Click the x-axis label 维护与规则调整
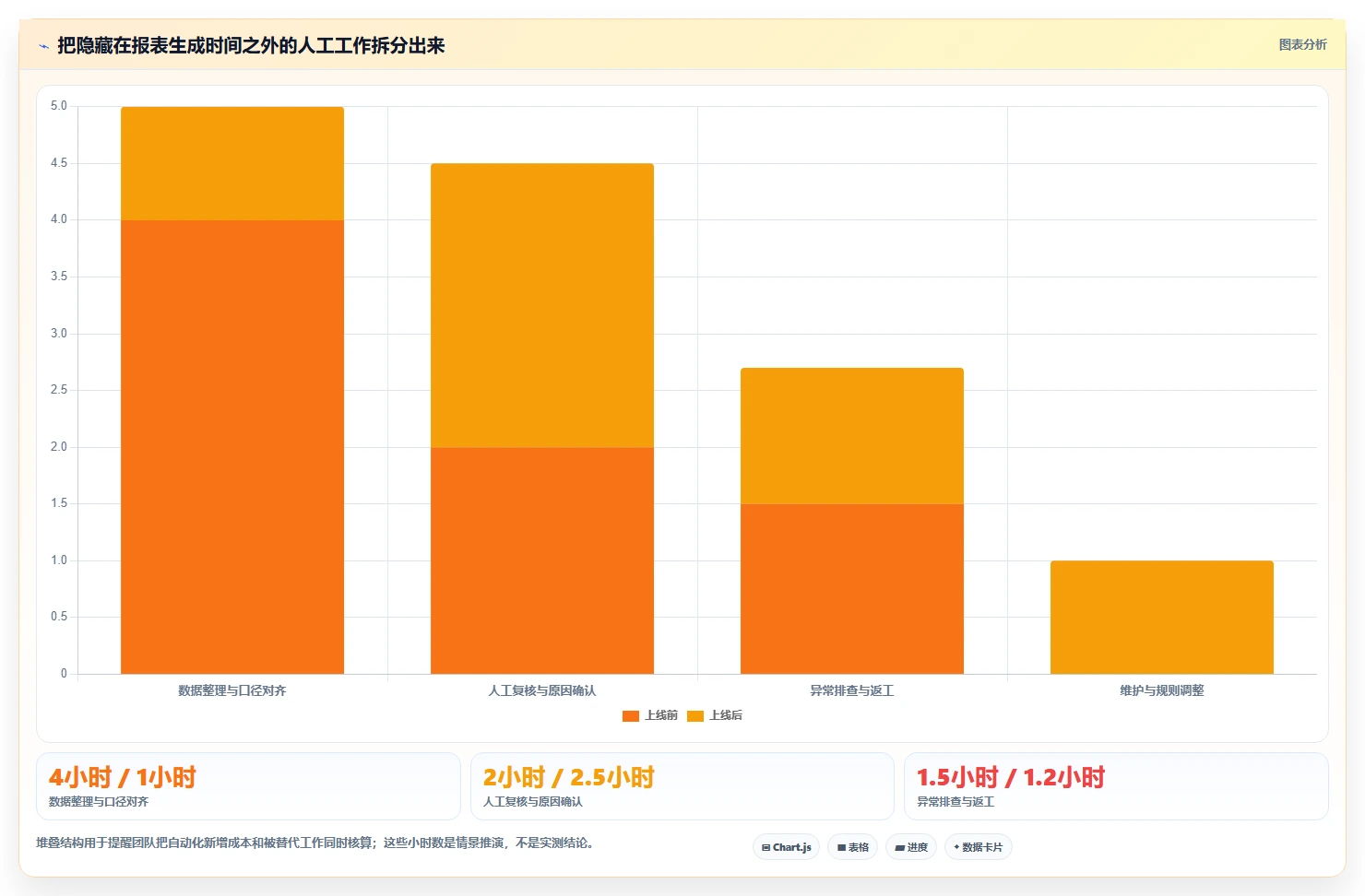This screenshot has width=1365, height=896. coord(1162,690)
